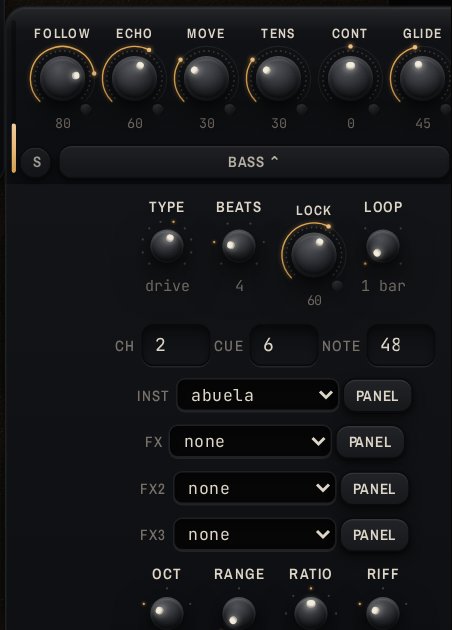
Task: Click the small dot below LOCK knob
Action: 337,286
